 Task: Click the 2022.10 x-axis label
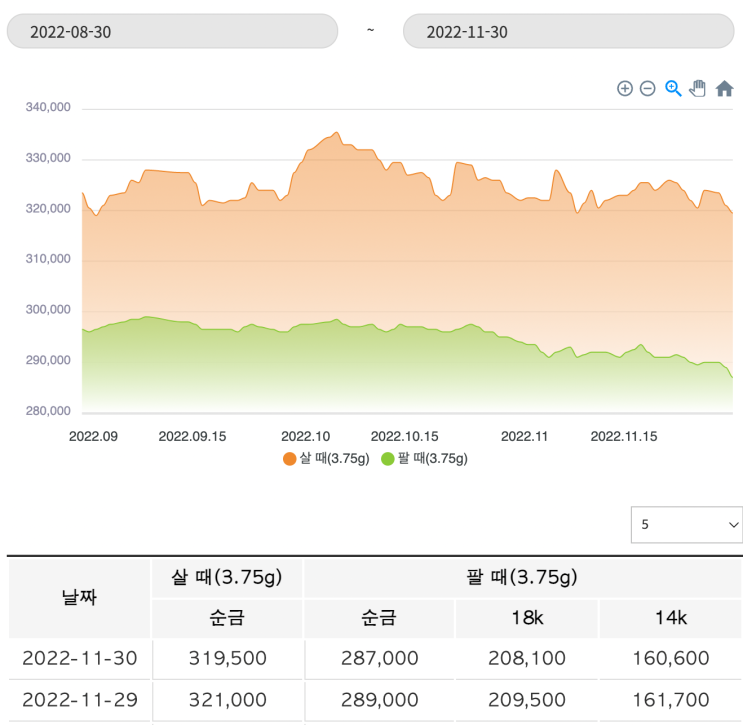pyautogui.click(x=305, y=436)
